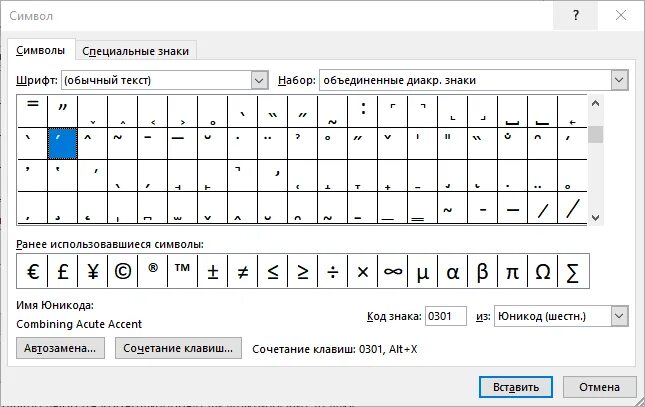Expand the Набор subset dropdown
The height and width of the screenshot is (407, 645).
pyautogui.click(x=619, y=80)
